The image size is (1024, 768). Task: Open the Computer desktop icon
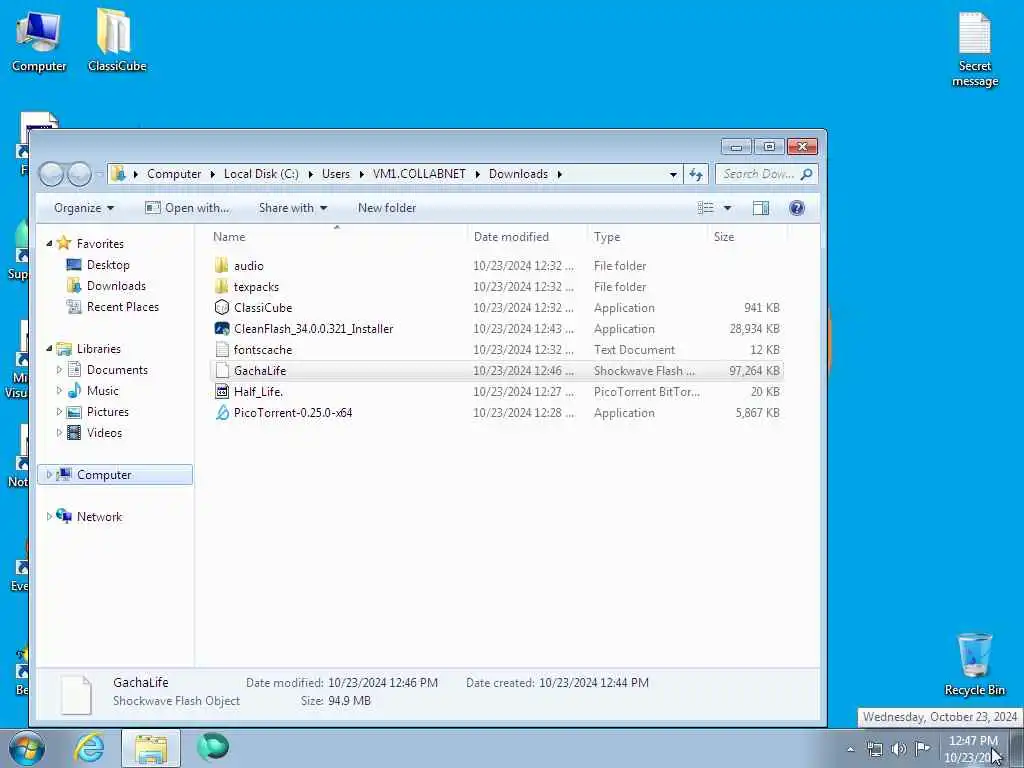click(39, 42)
